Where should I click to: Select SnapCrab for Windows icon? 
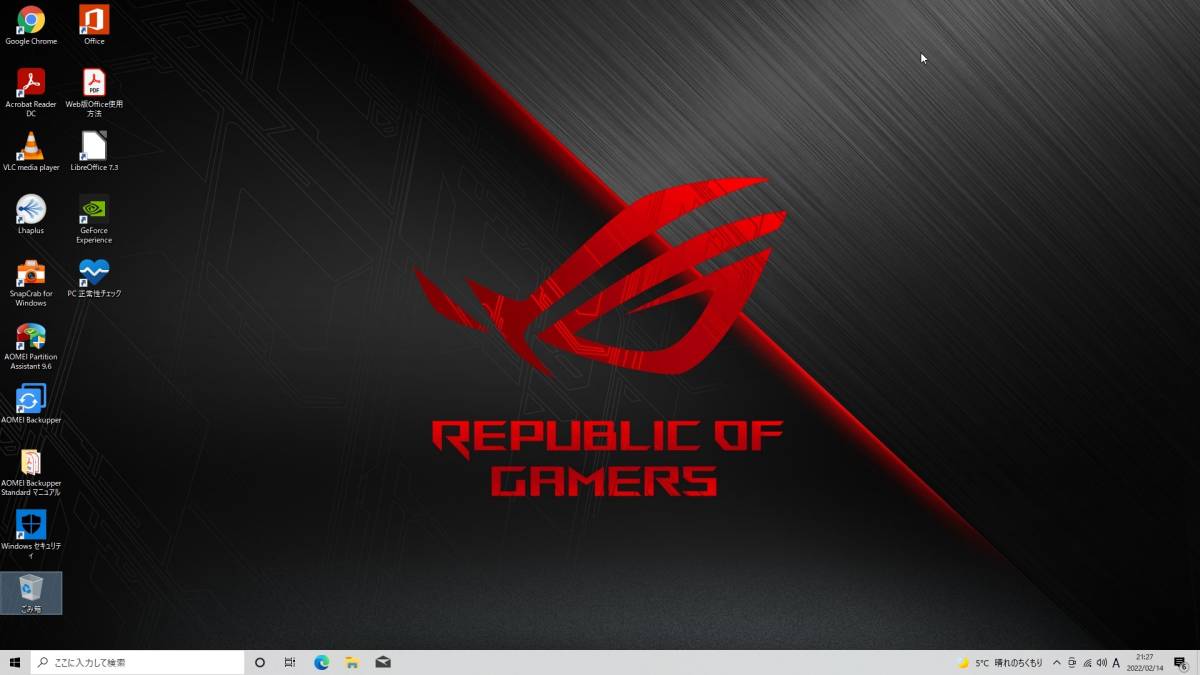(x=31, y=283)
